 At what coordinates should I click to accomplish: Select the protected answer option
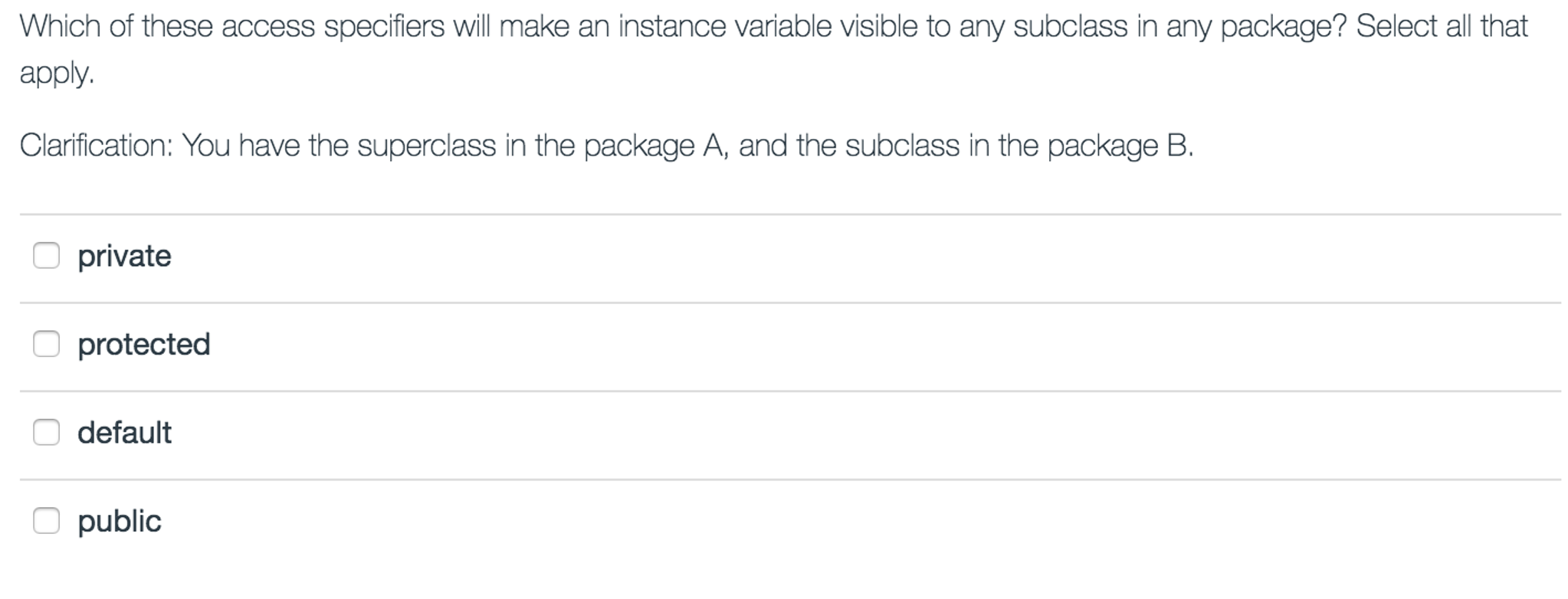point(144,345)
